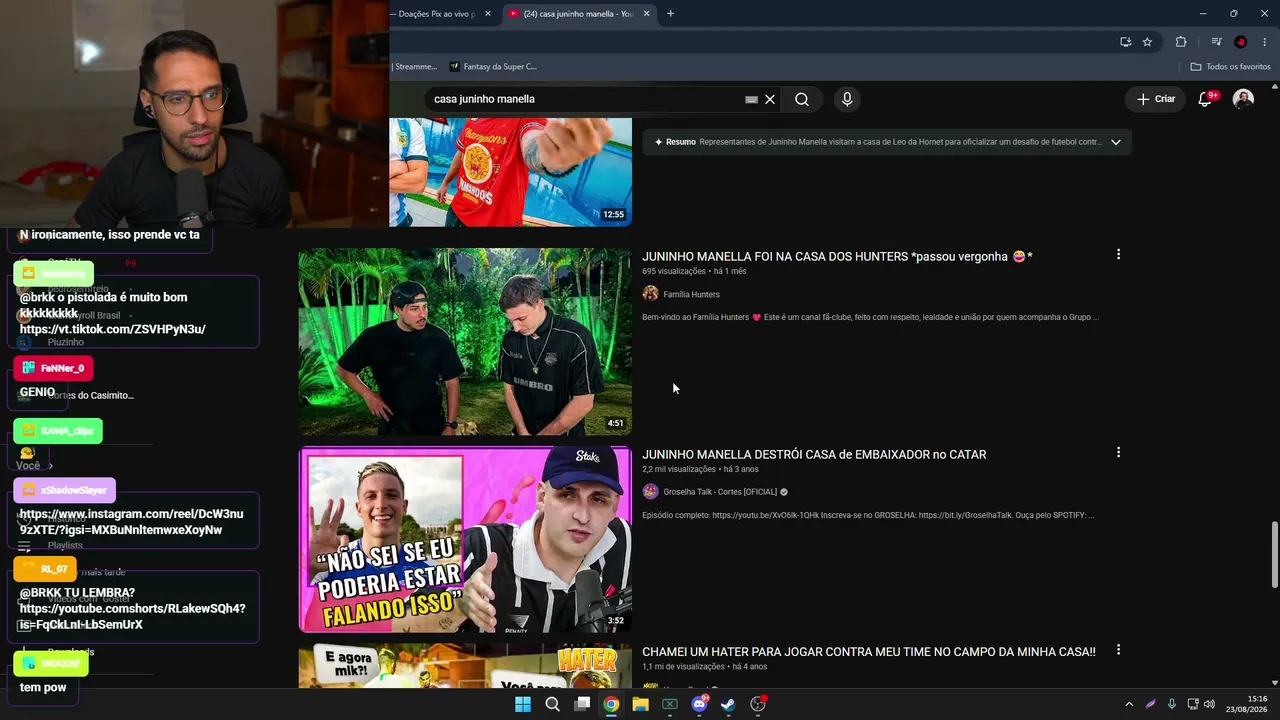Image resolution: width=1280 pixels, height=720 pixels.
Task: Visit the Família Hunters channel name
Action: point(691,294)
